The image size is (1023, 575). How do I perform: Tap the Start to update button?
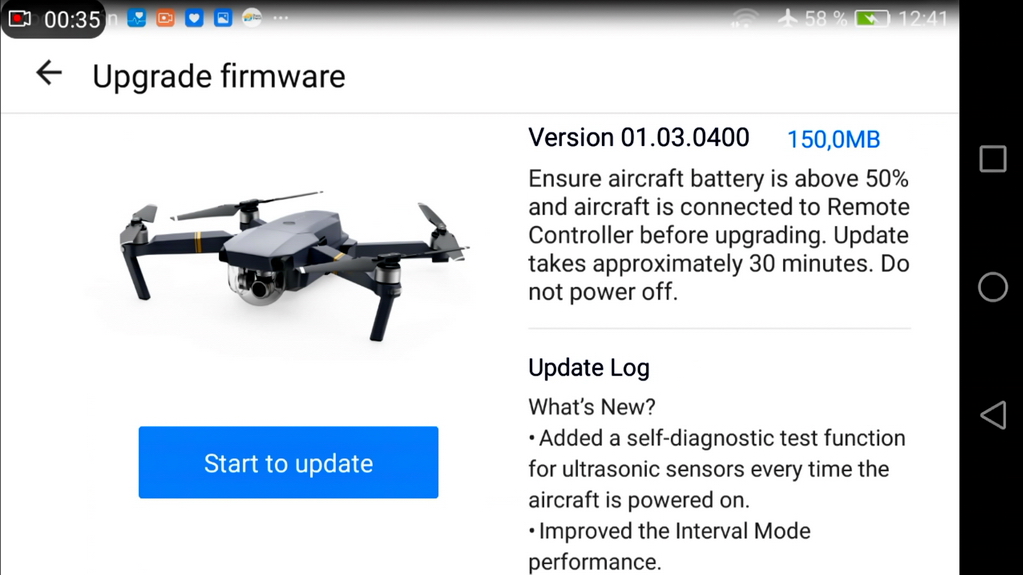point(288,463)
